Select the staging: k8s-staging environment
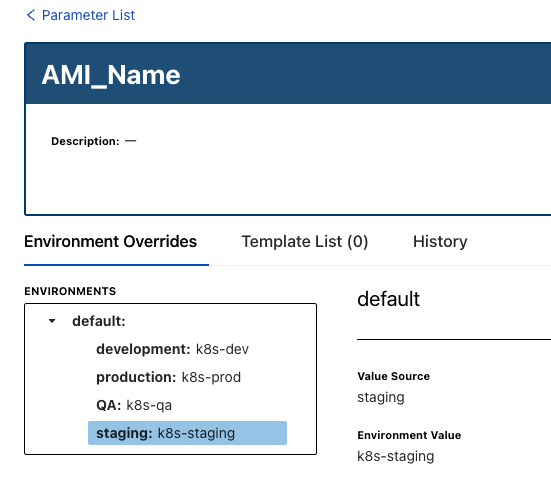Viewport: 551px width, 480px height. (187, 433)
